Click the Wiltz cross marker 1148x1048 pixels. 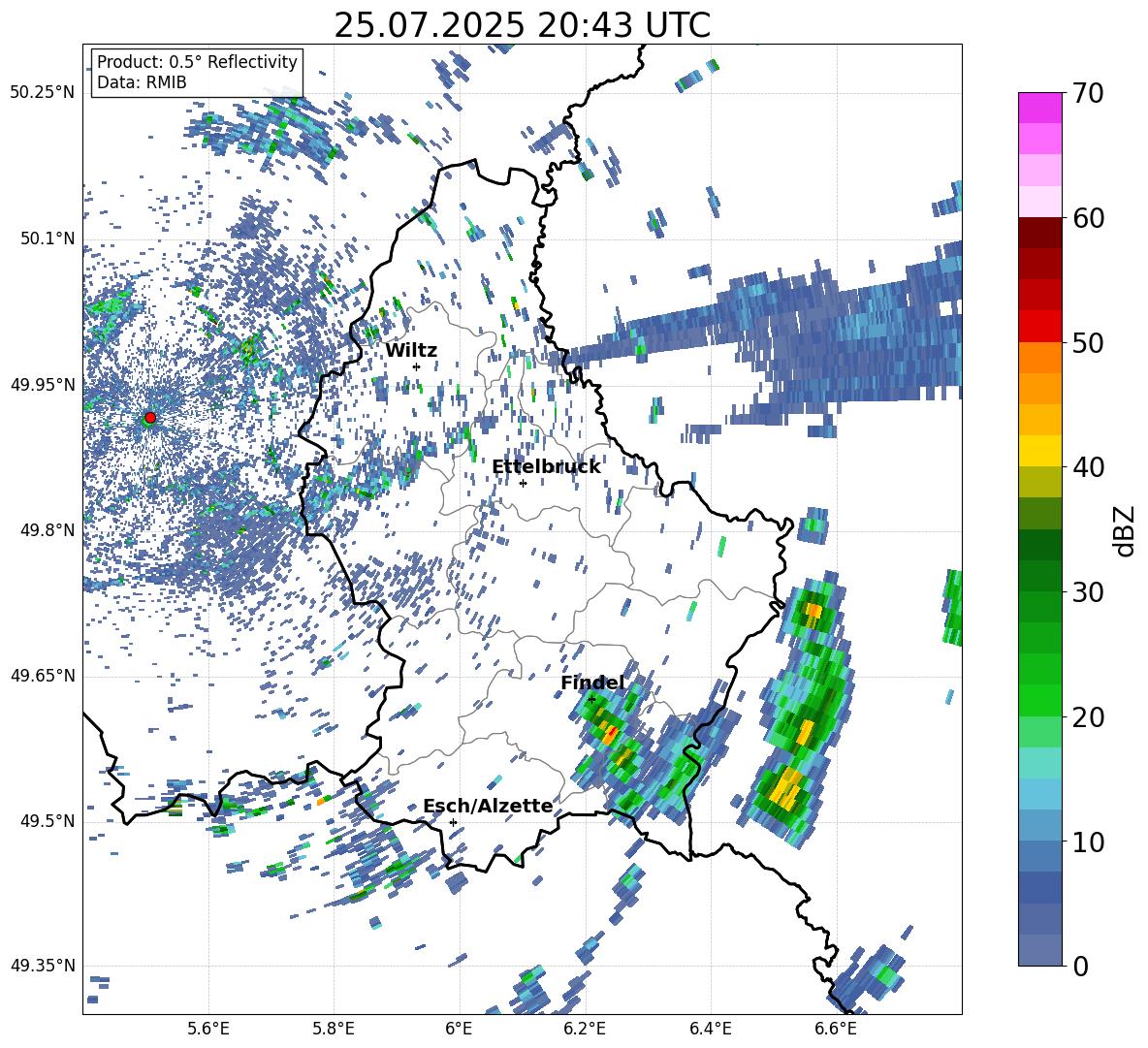(417, 366)
